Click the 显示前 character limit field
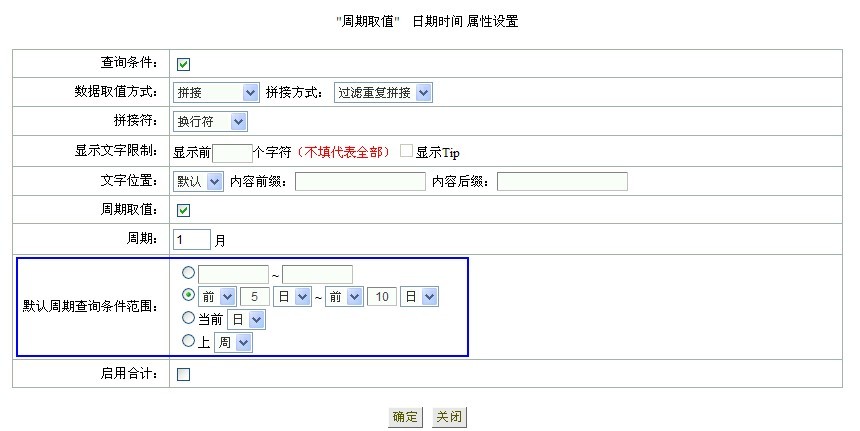Image resolution: width=860 pixels, height=431 pixels. pos(232,153)
